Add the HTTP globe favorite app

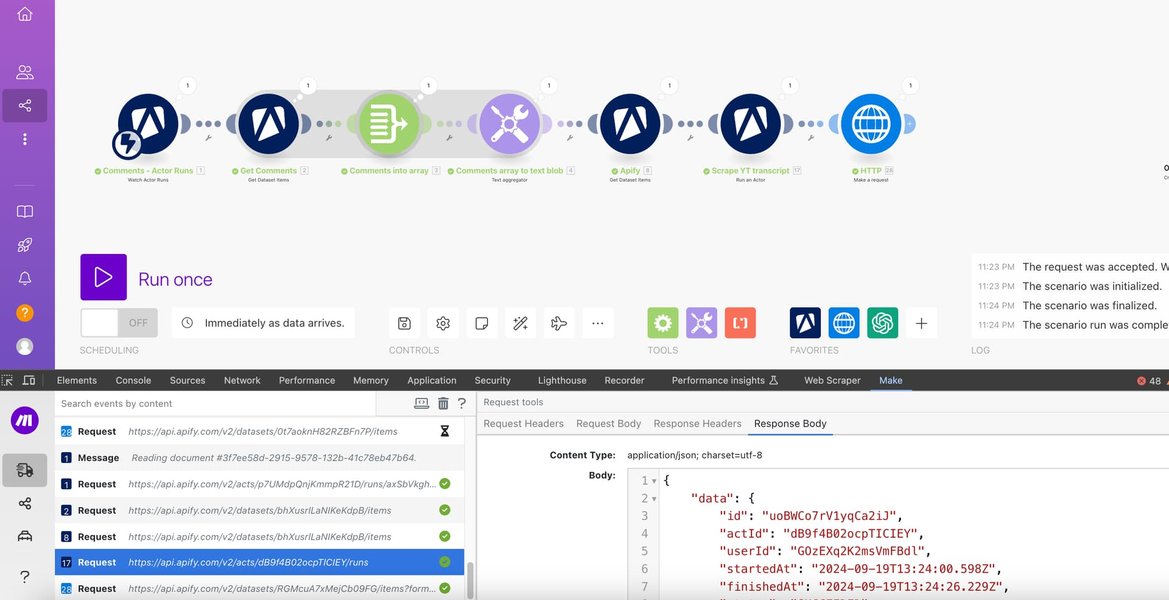pos(844,323)
